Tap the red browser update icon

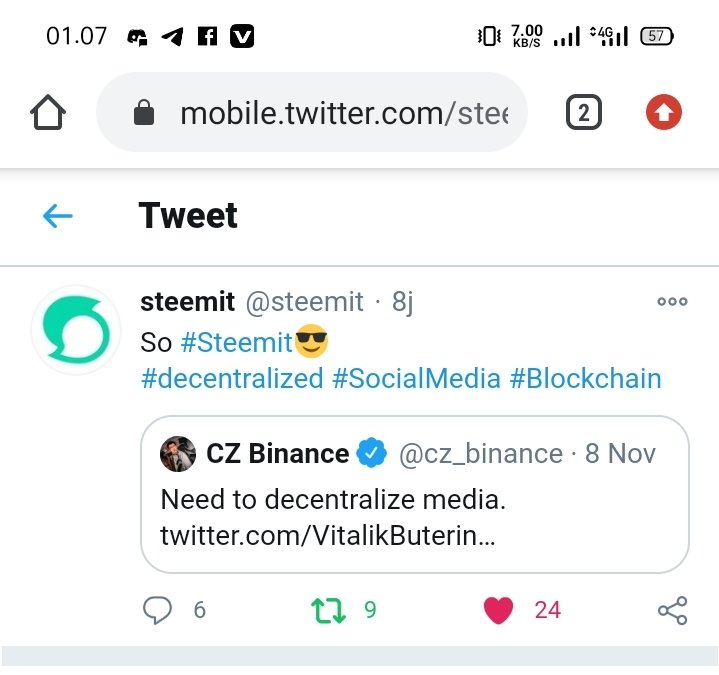[x=663, y=113]
